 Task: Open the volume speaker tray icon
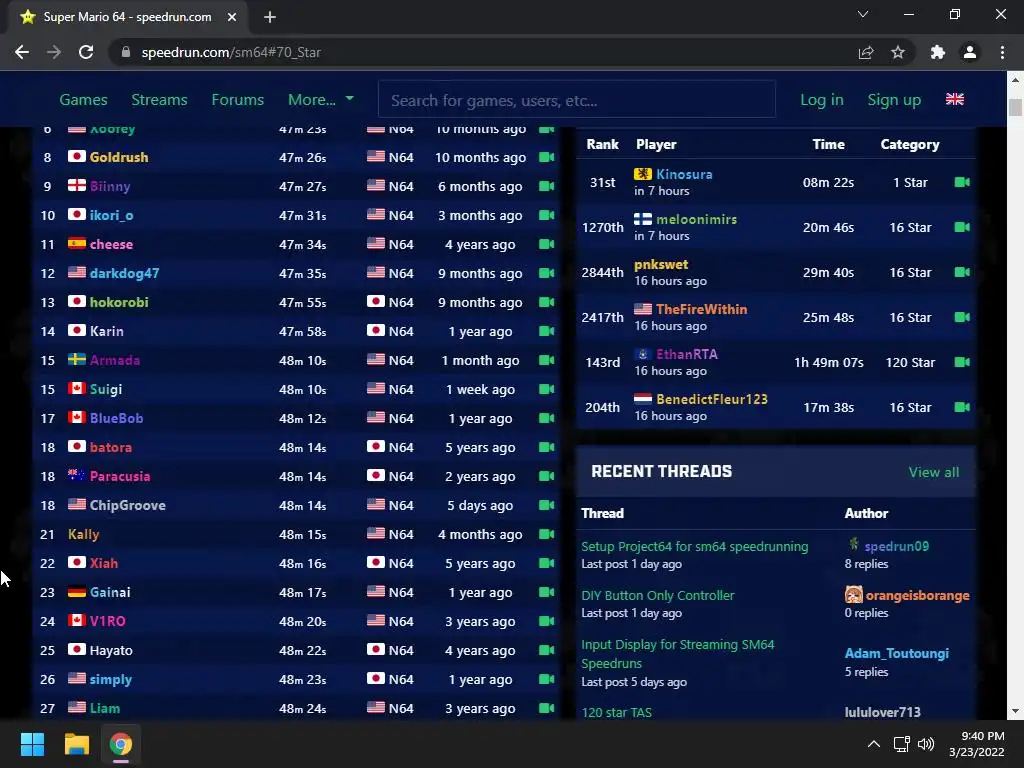click(926, 744)
